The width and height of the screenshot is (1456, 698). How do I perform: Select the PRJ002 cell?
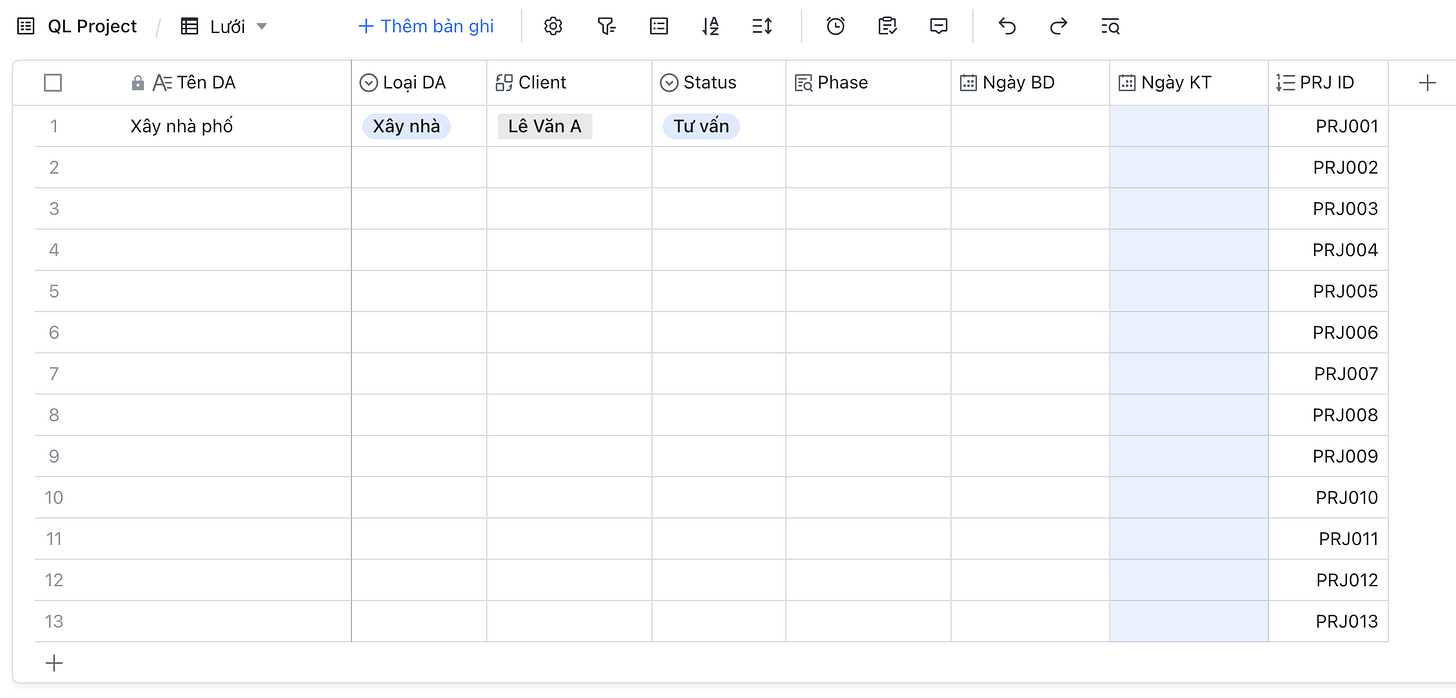(1328, 167)
